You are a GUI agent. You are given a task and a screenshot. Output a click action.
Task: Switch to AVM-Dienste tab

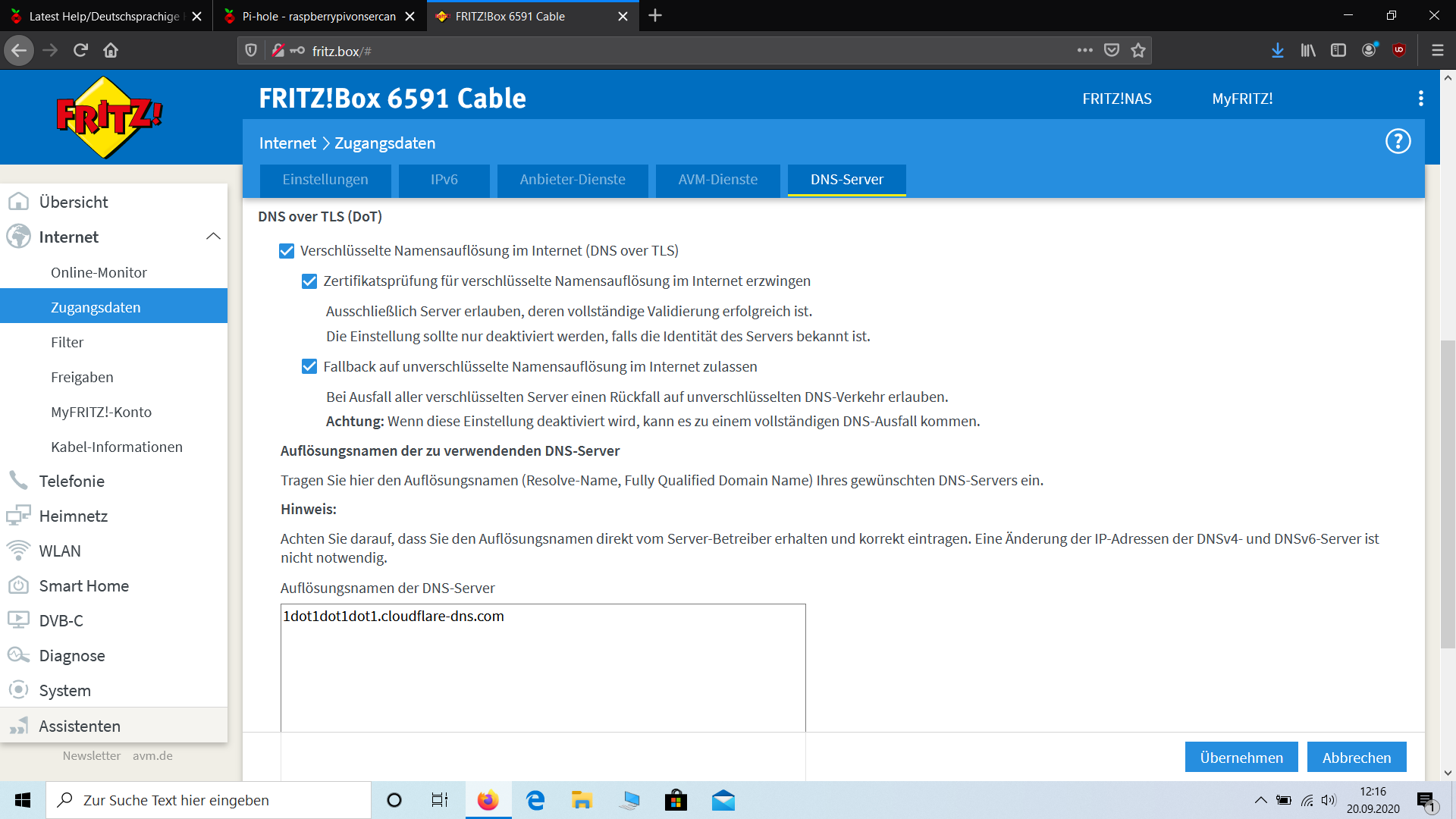tap(718, 180)
